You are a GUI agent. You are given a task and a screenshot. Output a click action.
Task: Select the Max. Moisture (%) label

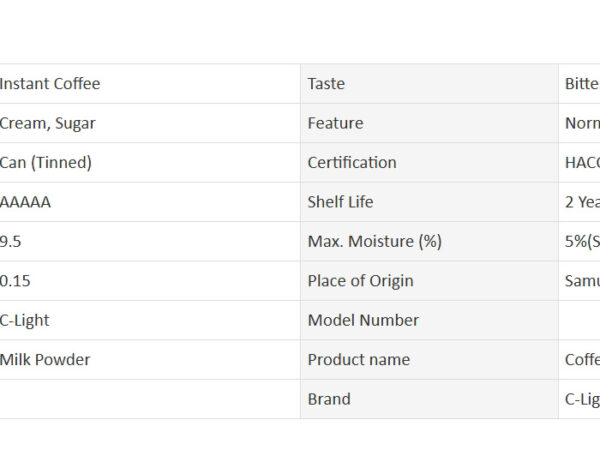click(375, 241)
